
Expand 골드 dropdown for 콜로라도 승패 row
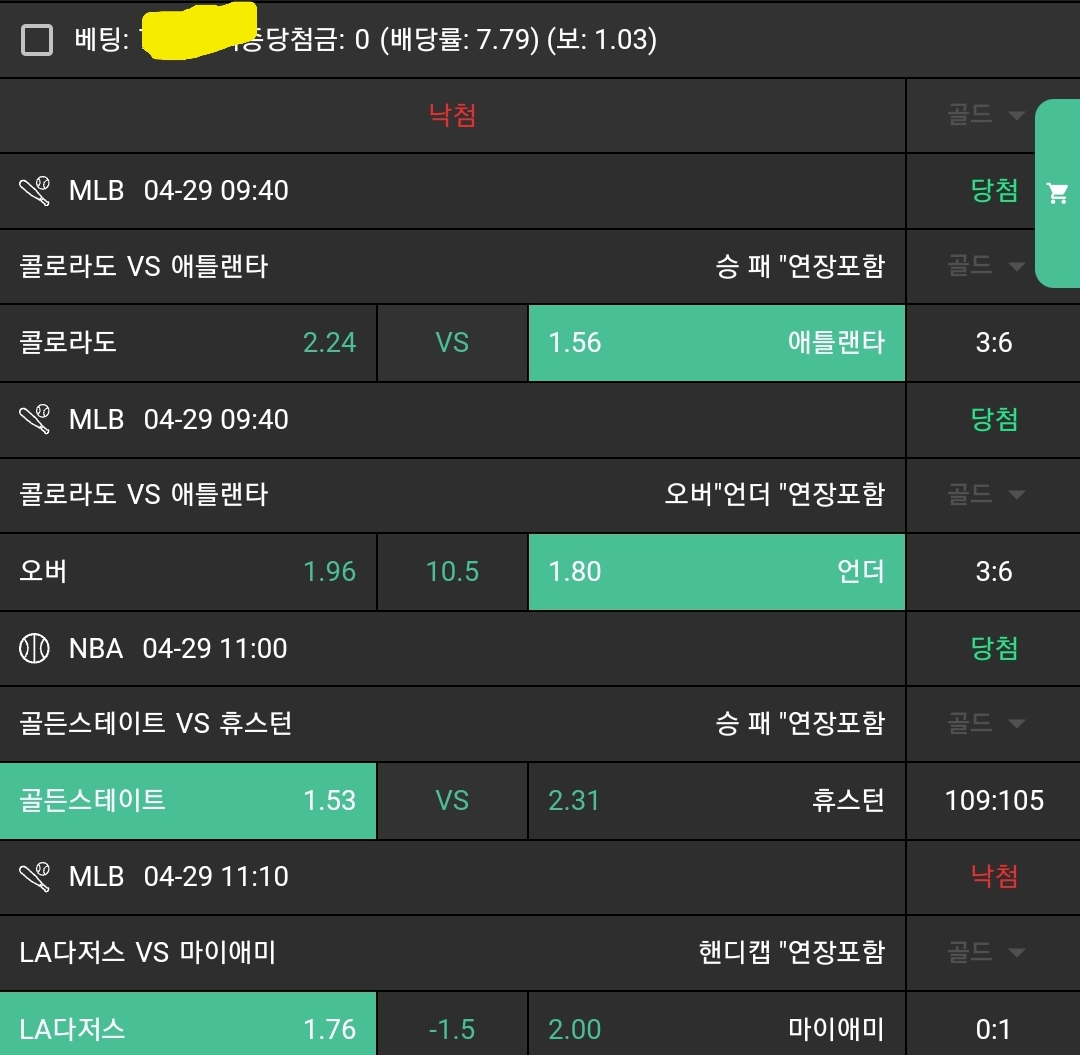click(x=986, y=266)
